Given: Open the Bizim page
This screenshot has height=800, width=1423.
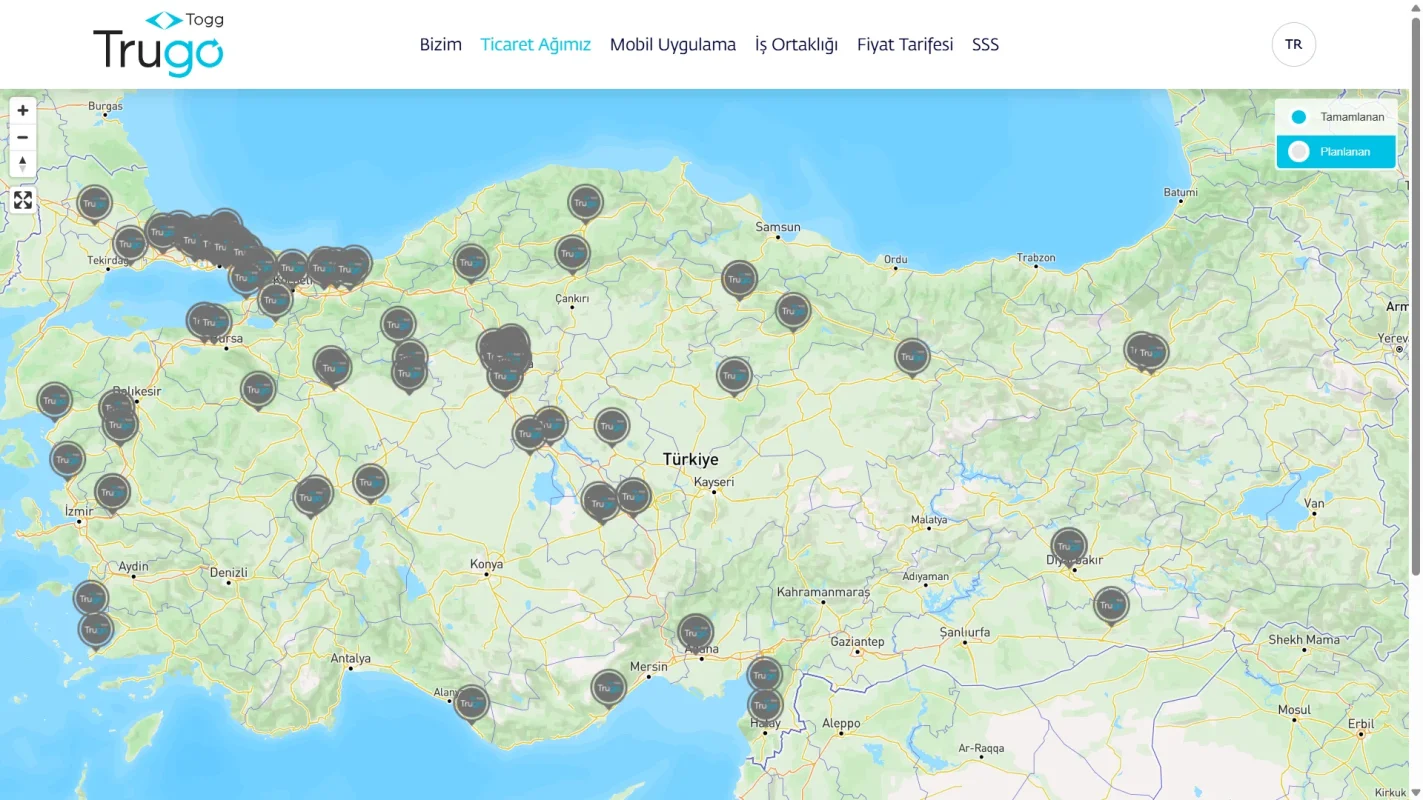Looking at the screenshot, I should click(440, 44).
